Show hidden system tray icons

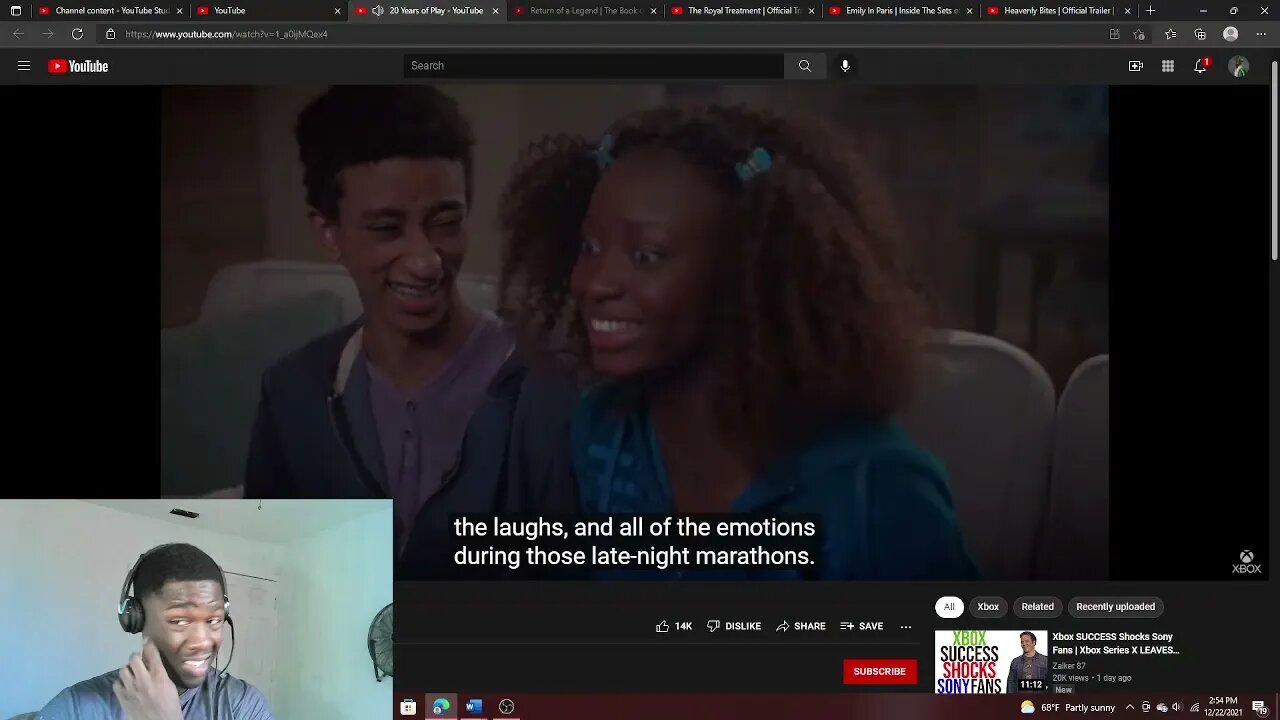click(1131, 708)
